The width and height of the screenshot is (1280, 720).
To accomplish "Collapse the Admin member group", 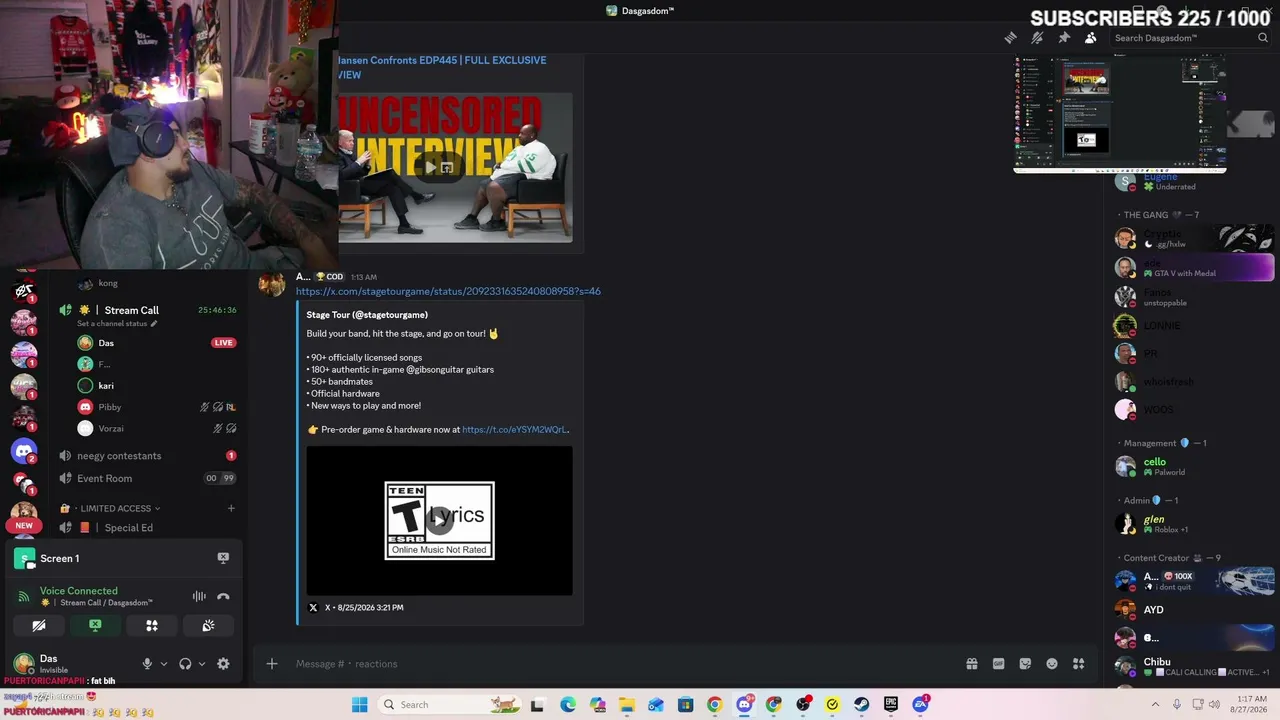I will tap(1150, 500).
